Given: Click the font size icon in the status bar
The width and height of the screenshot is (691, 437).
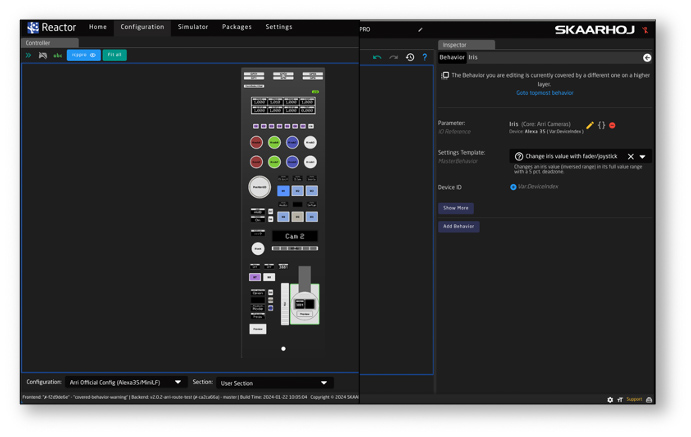Looking at the screenshot, I should pos(620,400).
